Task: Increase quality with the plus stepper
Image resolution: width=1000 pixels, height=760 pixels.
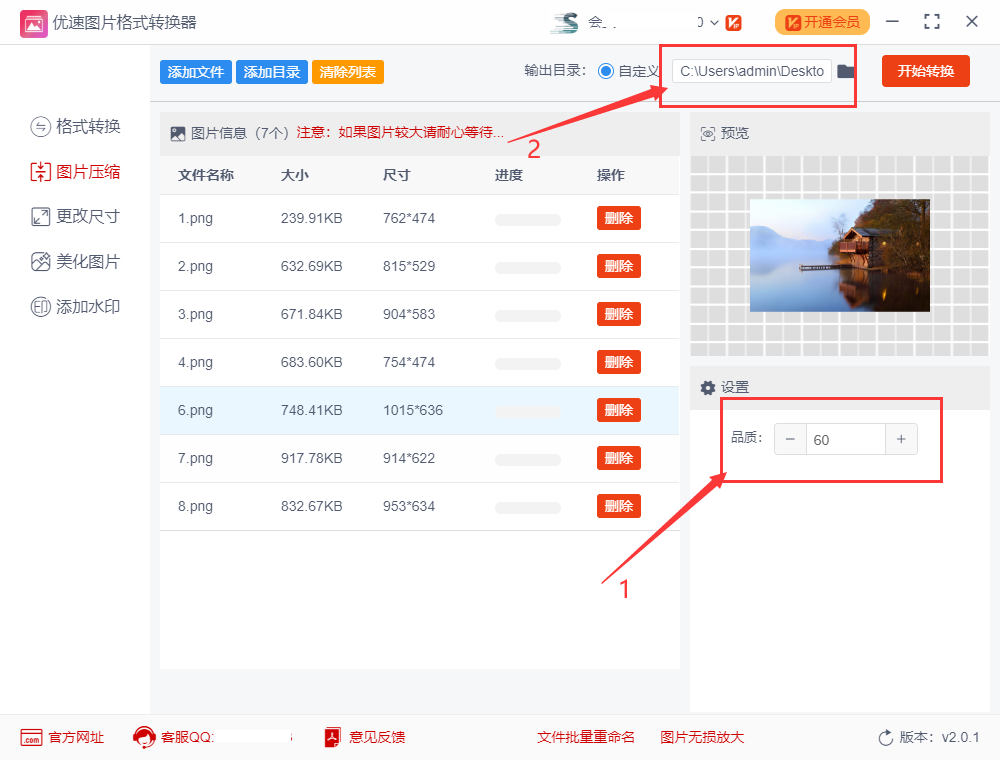Action: tap(901, 439)
